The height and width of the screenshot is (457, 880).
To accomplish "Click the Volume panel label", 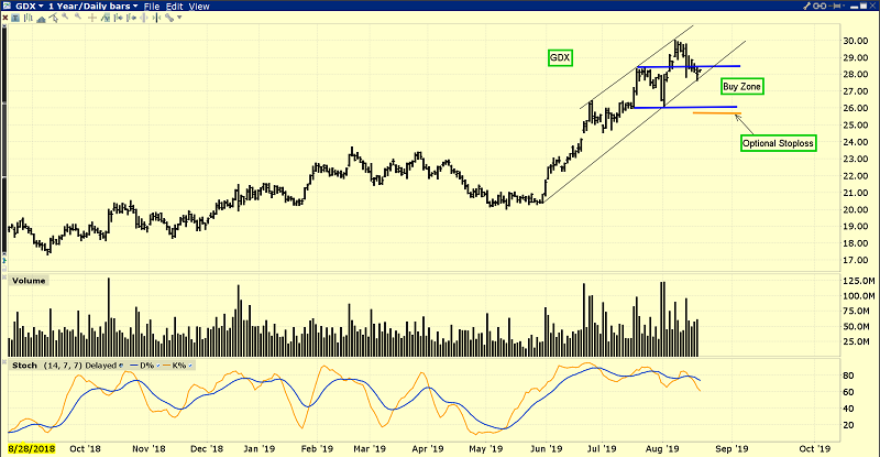I will pos(29,281).
